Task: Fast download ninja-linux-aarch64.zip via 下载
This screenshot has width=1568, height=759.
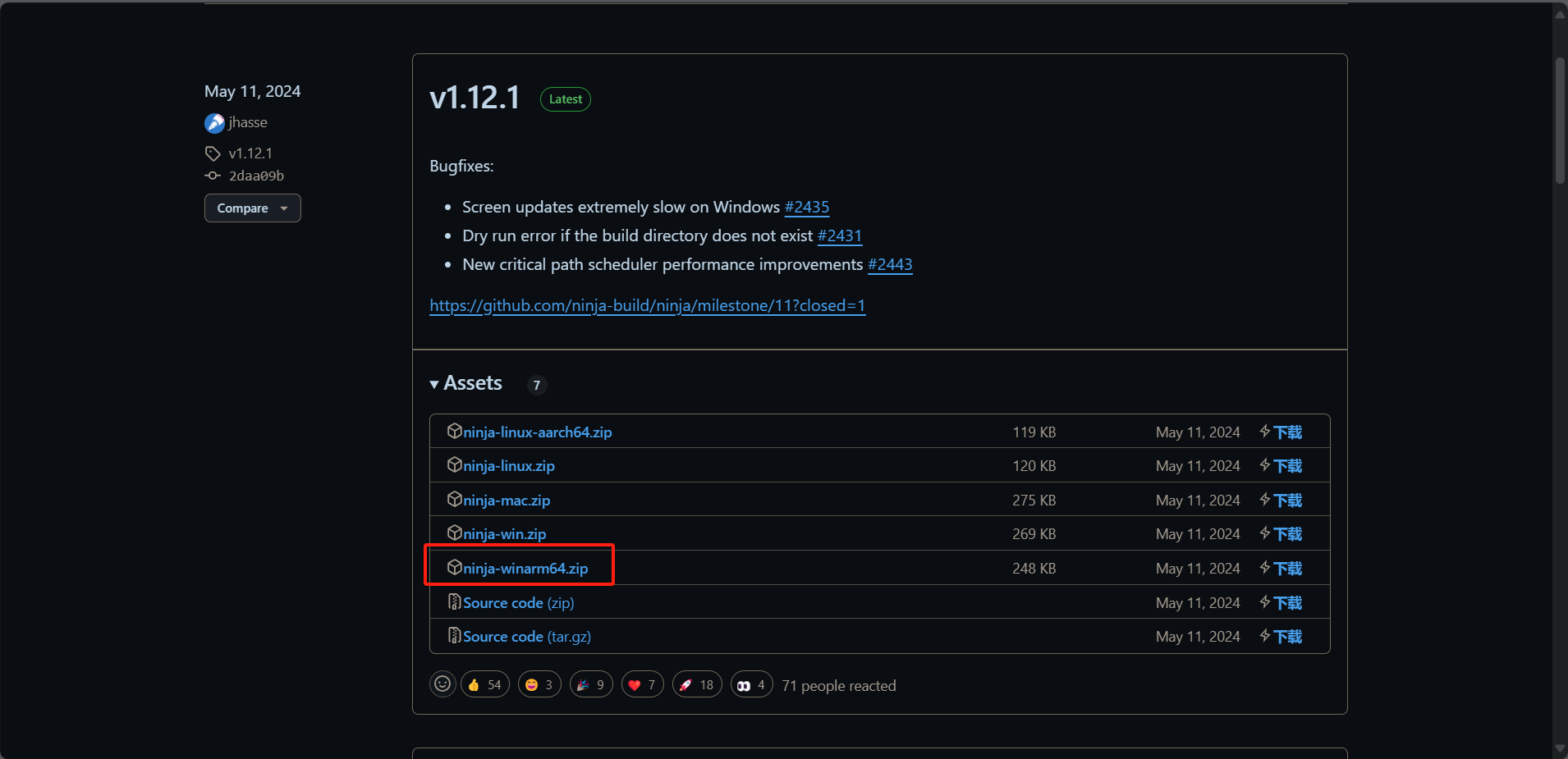Action: [x=1281, y=432]
